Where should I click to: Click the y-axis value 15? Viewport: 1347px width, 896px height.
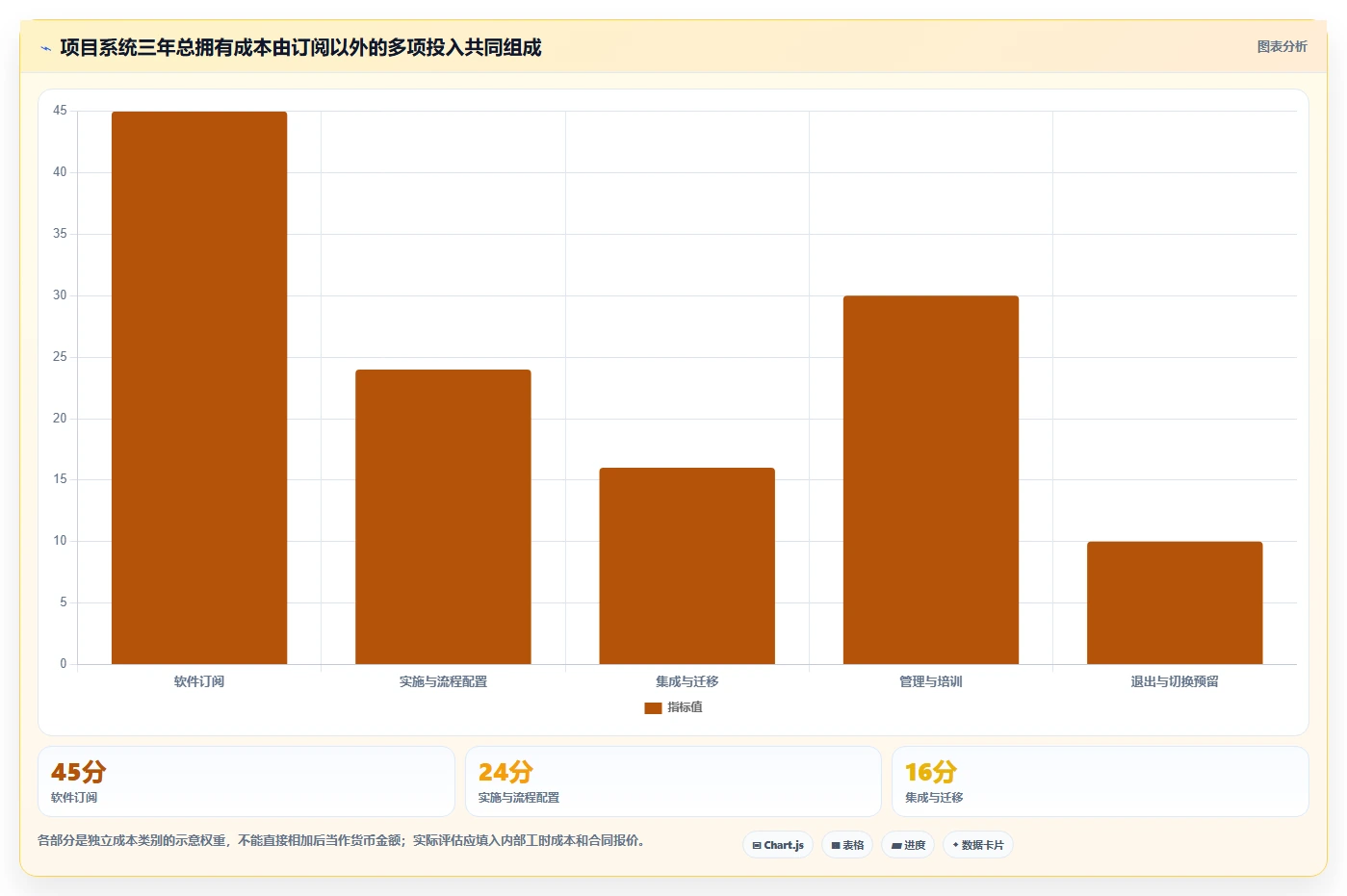pos(60,479)
